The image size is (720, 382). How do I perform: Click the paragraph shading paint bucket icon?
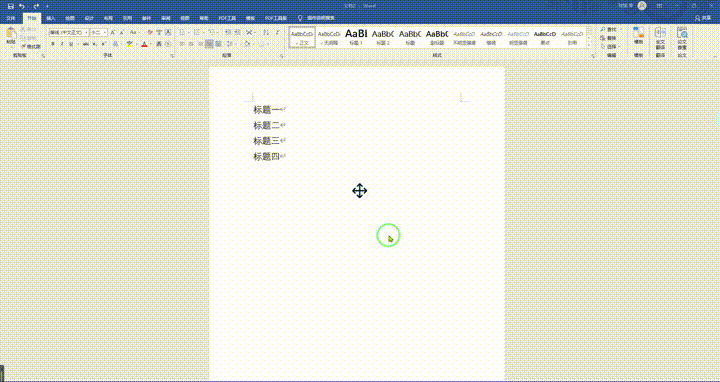pyautogui.click(x=247, y=44)
